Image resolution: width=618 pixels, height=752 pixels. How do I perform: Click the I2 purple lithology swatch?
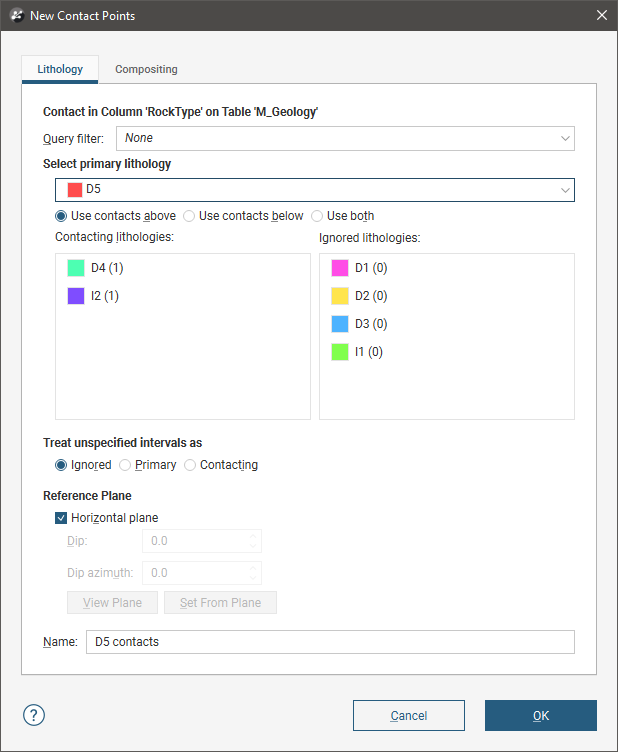coord(76,296)
